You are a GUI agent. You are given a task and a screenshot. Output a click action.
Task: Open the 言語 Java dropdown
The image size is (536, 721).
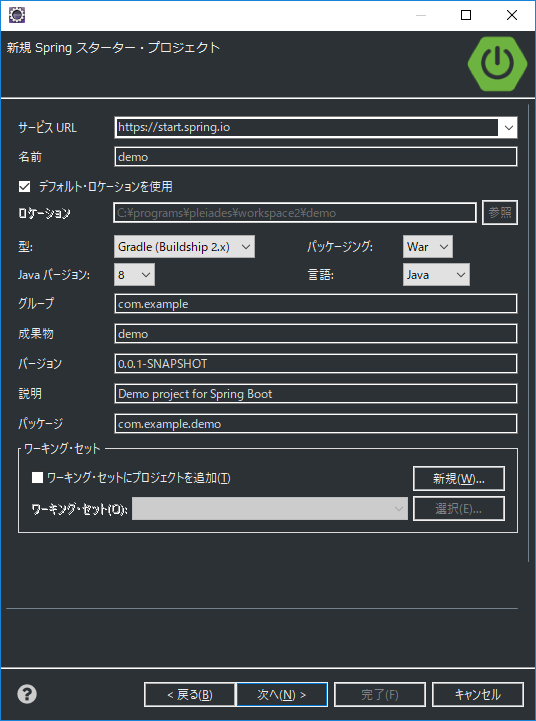436,275
